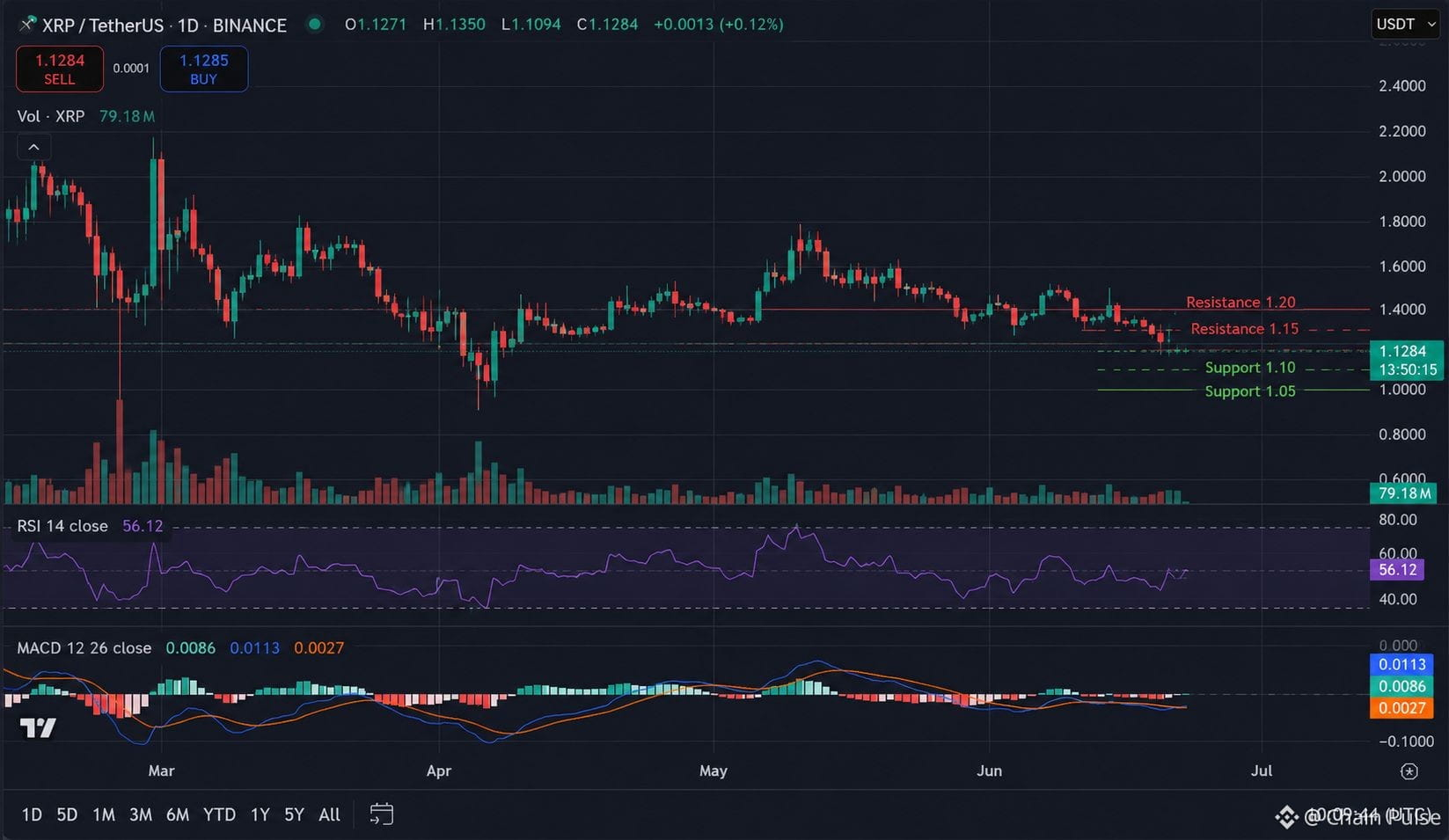The height and width of the screenshot is (840, 1449).
Task: Click the 2.0000 price axis label
Action: pyautogui.click(x=1402, y=176)
